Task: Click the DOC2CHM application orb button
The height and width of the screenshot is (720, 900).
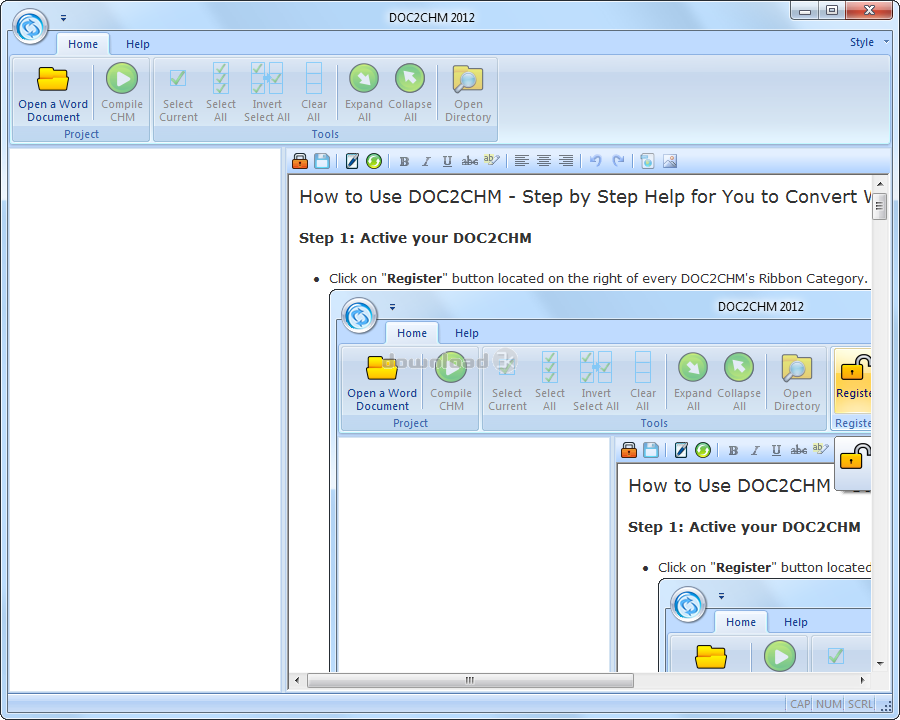Action: [x=30, y=26]
